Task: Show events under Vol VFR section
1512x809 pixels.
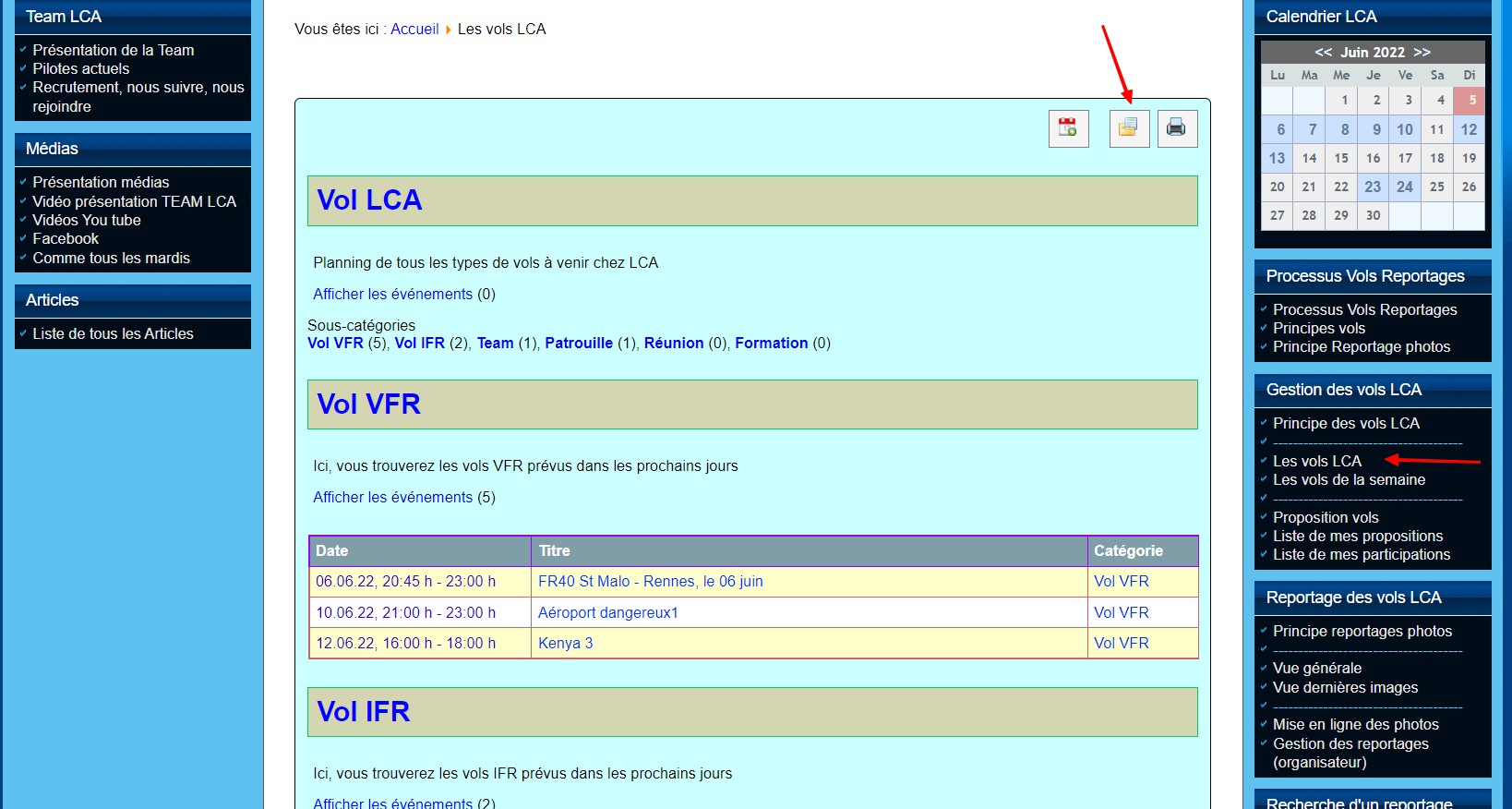Action: (392, 498)
